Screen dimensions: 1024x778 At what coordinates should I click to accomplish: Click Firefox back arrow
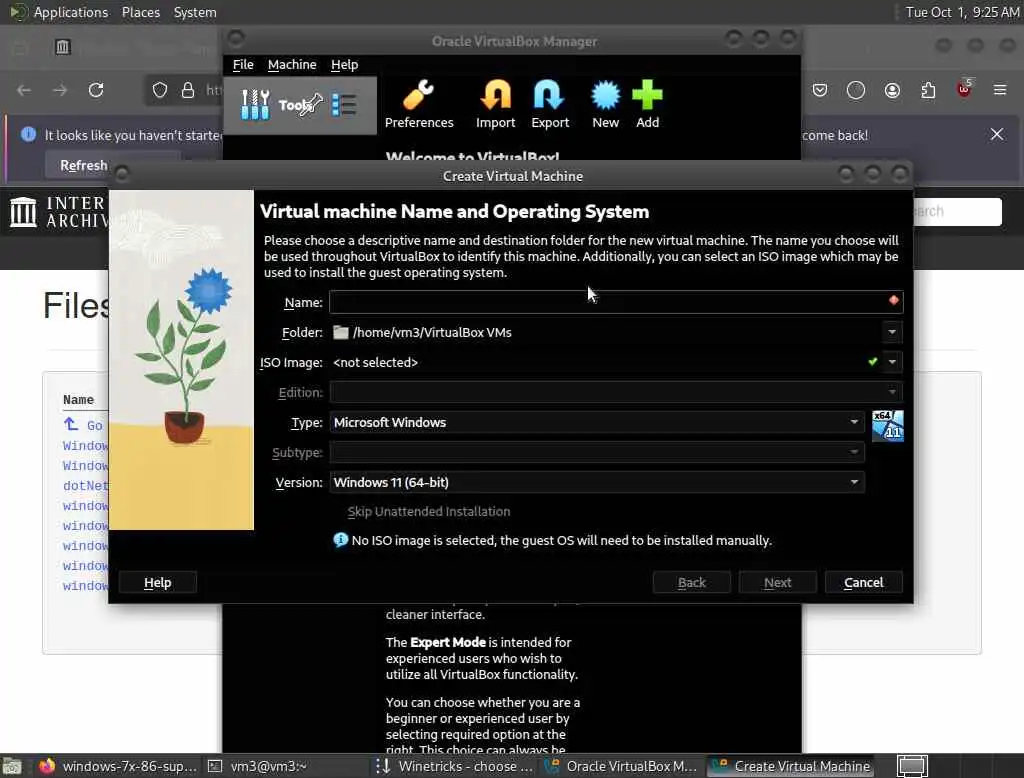coord(24,89)
